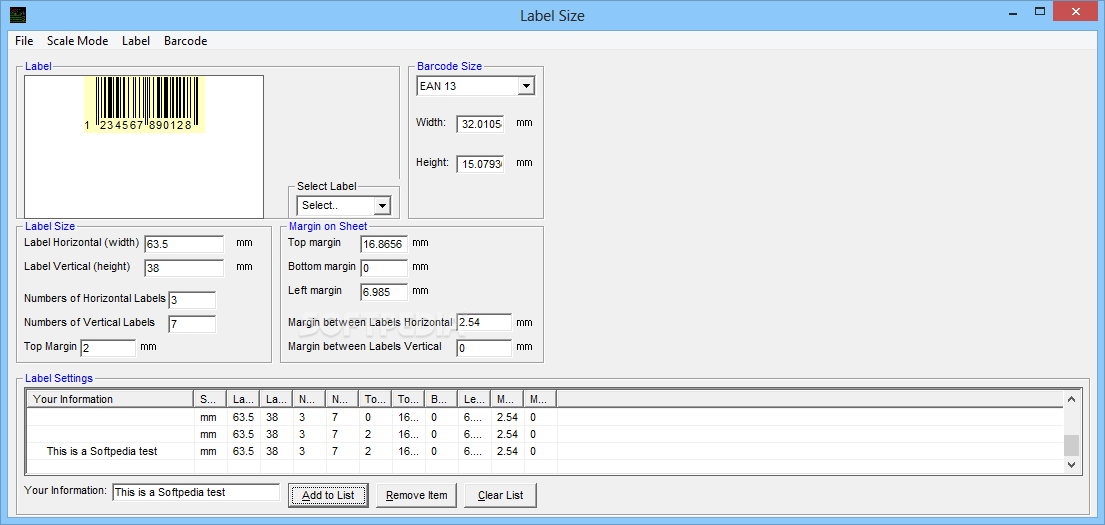Click the 'S...' column header
This screenshot has height=525, width=1105.
coord(210,399)
